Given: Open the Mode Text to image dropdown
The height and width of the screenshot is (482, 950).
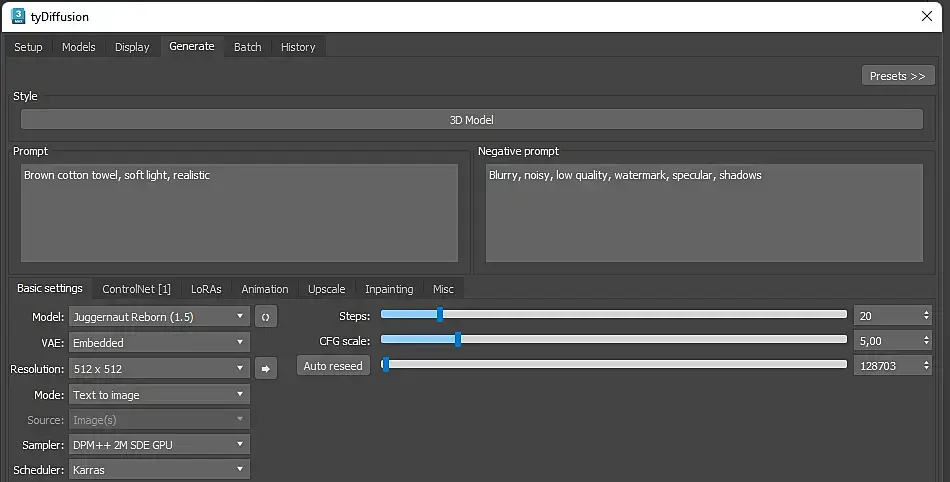Looking at the screenshot, I should point(159,395).
